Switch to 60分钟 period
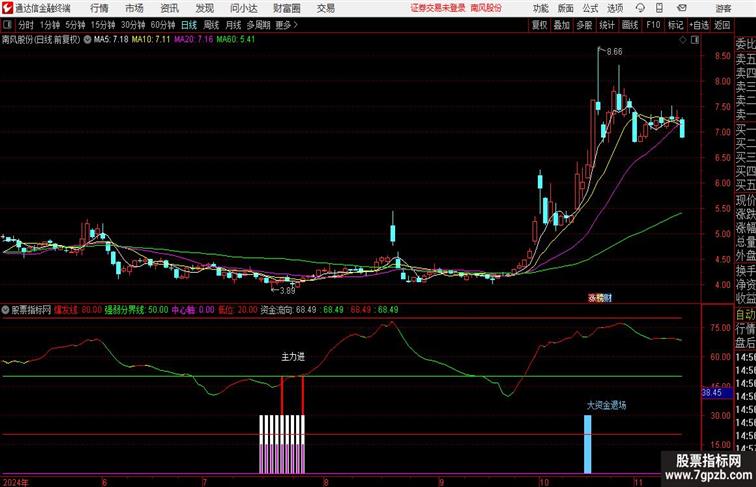The width and height of the screenshot is (756, 487). pos(163,25)
